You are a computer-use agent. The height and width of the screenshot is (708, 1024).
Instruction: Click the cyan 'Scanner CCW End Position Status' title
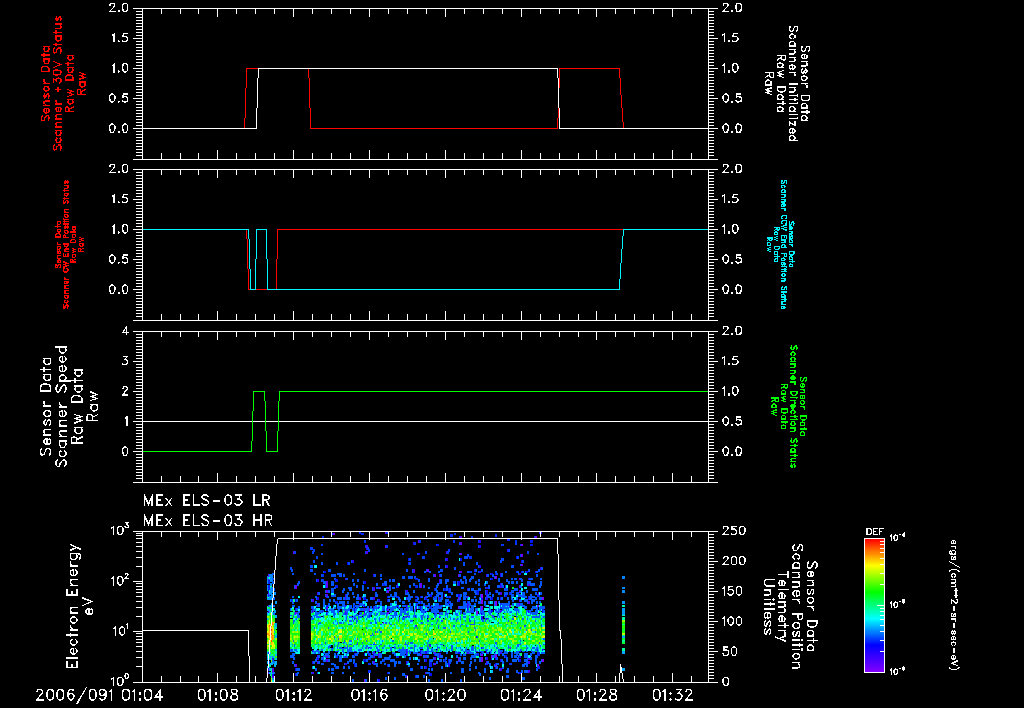(x=784, y=244)
